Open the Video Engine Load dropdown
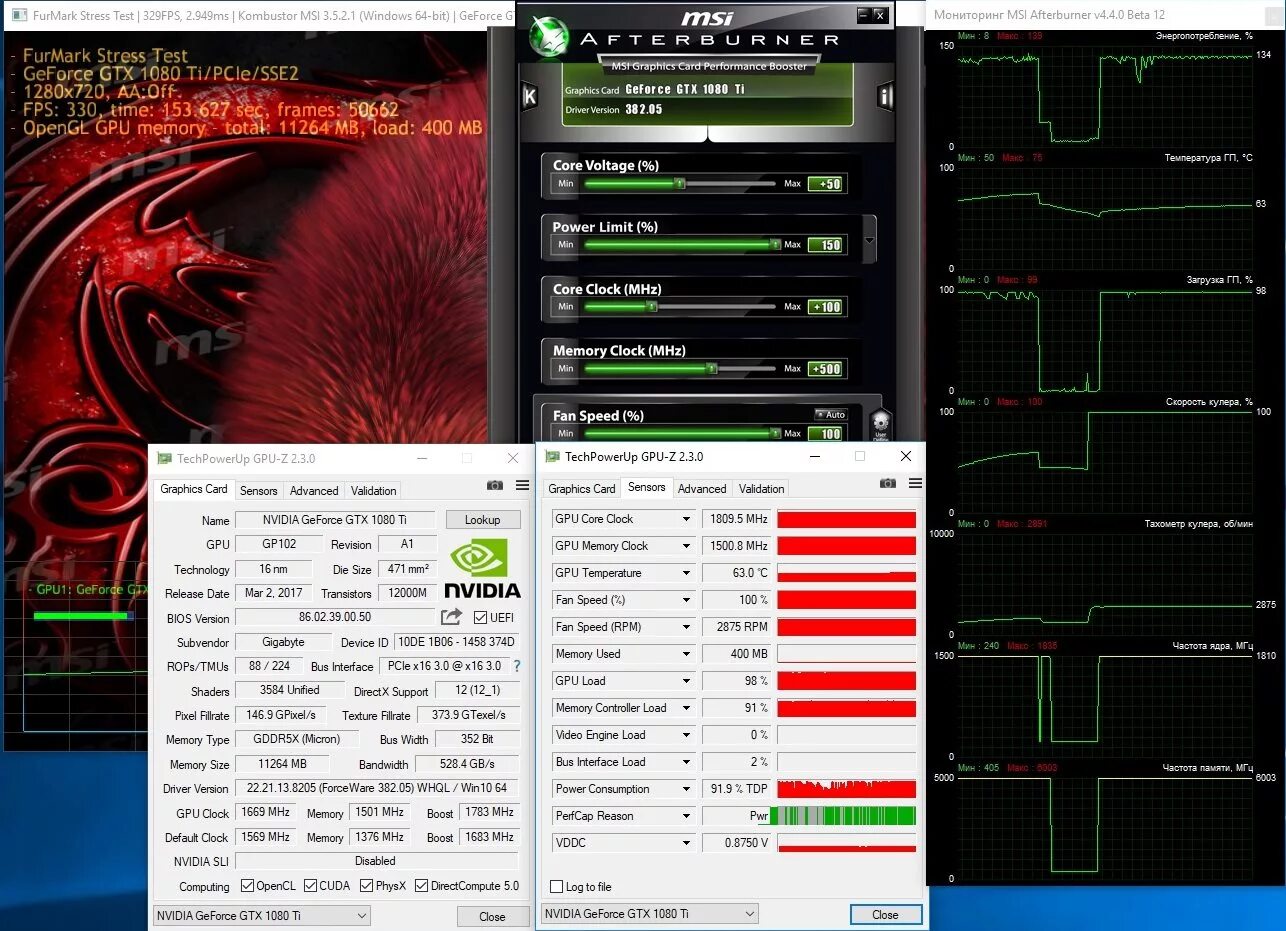The width and height of the screenshot is (1286, 931). pyautogui.click(x=686, y=735)
